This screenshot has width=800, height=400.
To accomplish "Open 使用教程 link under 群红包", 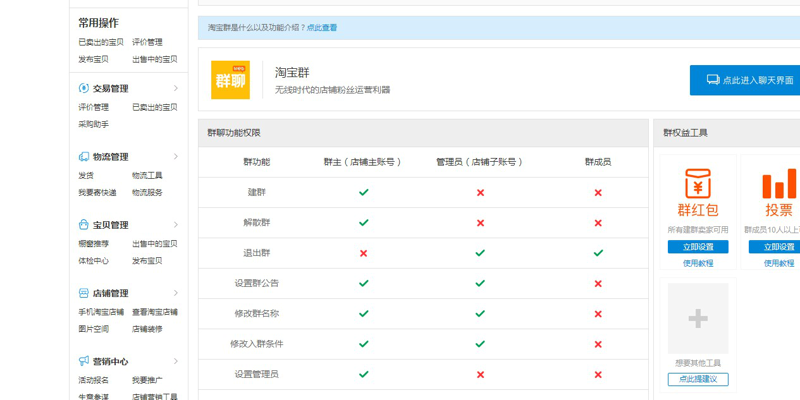I will (x=698, y=263).
